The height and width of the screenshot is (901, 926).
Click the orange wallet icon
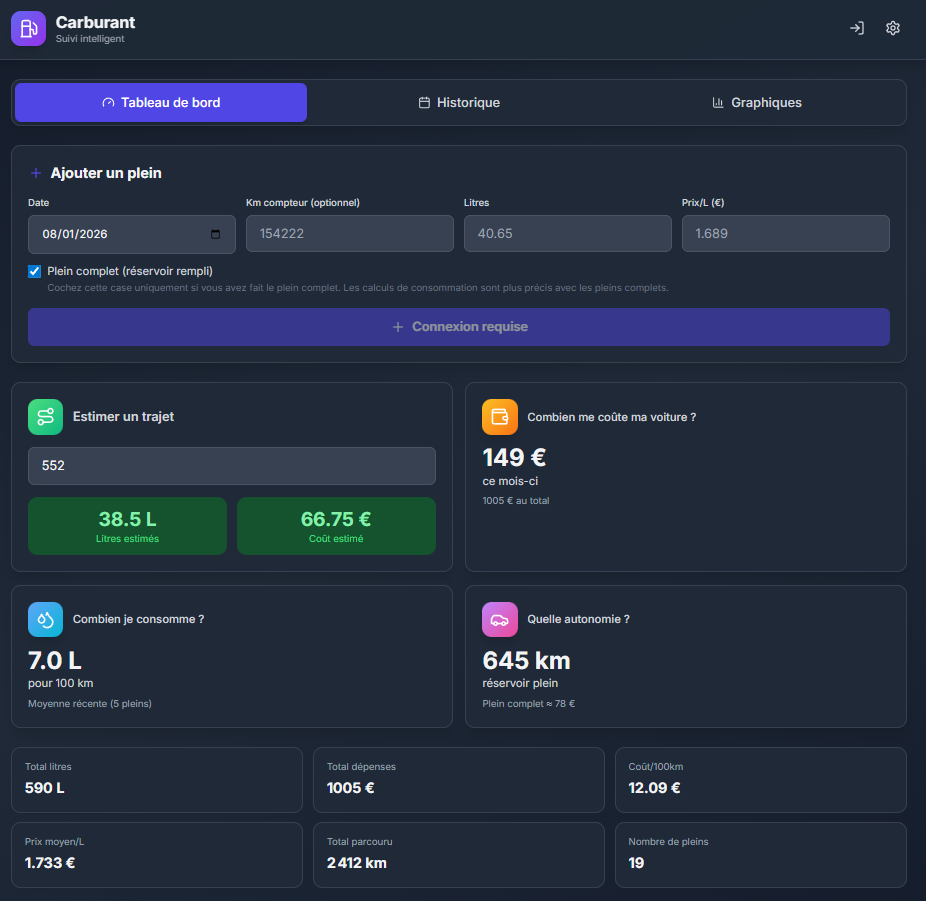[499, 417]
